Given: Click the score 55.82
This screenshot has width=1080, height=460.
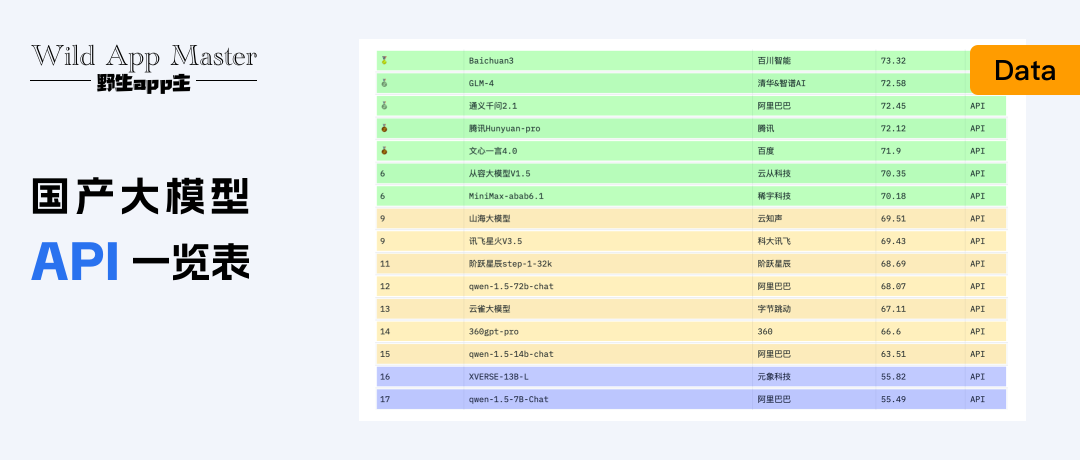Looking at the screenshot, I should [893, 377].
